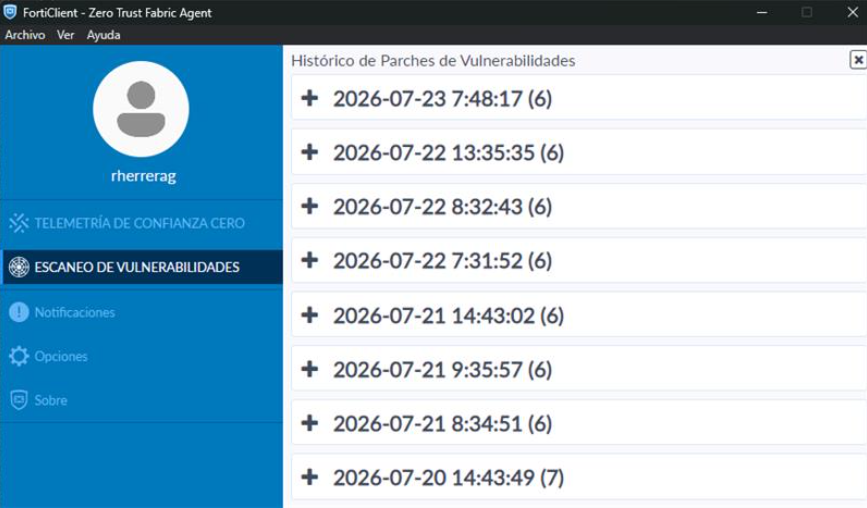Click the Notificaciones exclamation icon
This screenshot has height=508, width=867.
19,312
